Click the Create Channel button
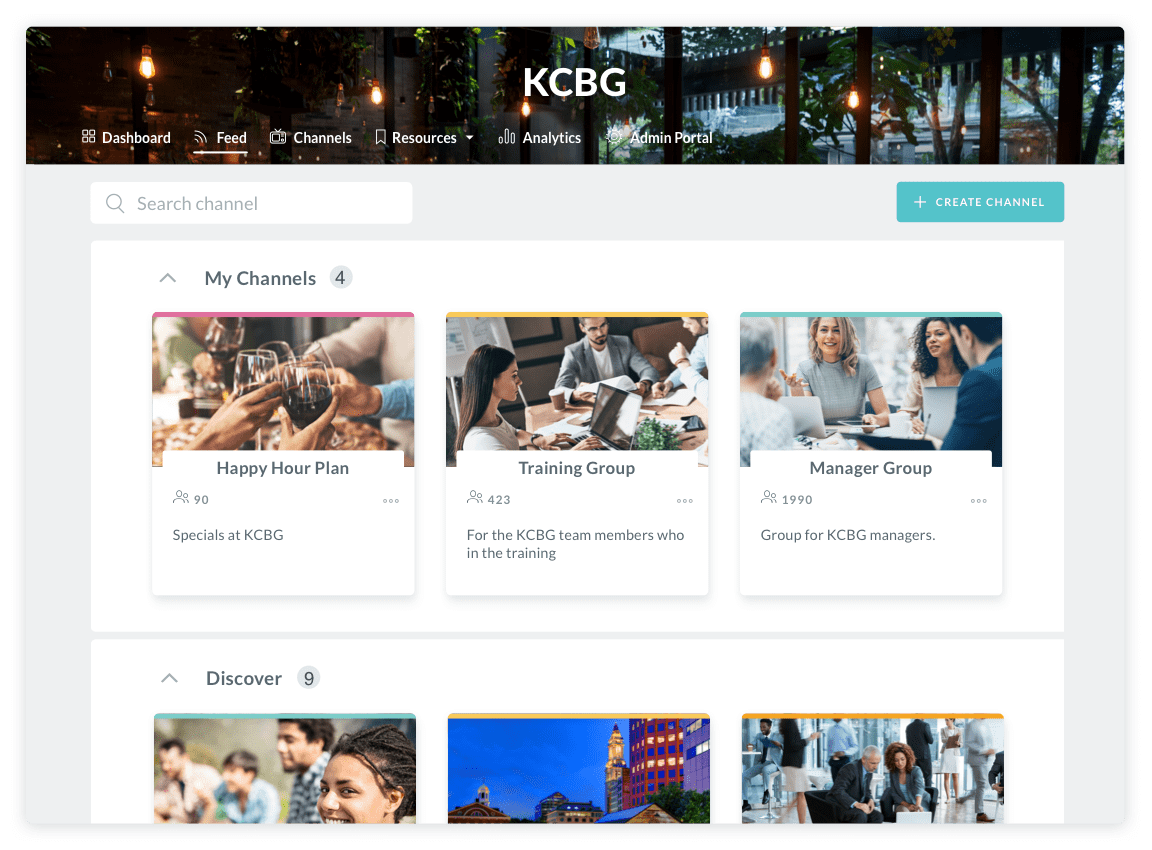 click(x=980, y=202)
